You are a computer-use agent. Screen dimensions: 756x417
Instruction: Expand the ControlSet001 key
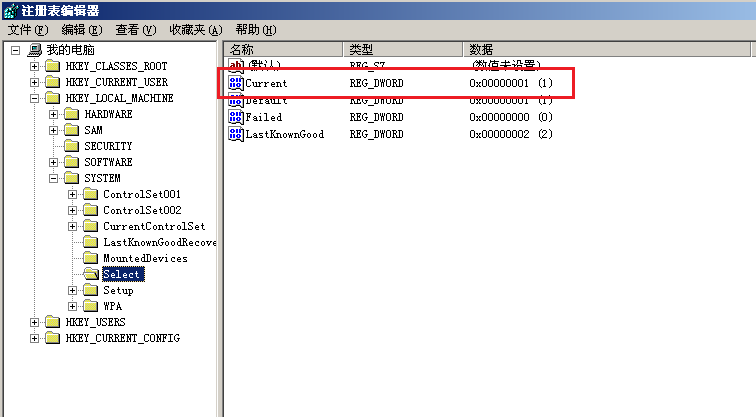pos(72,194)
